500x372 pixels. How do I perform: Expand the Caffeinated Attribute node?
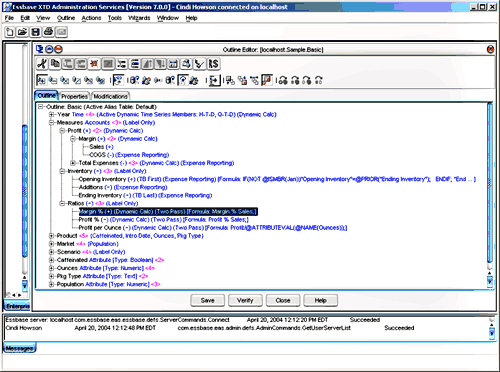52,260
